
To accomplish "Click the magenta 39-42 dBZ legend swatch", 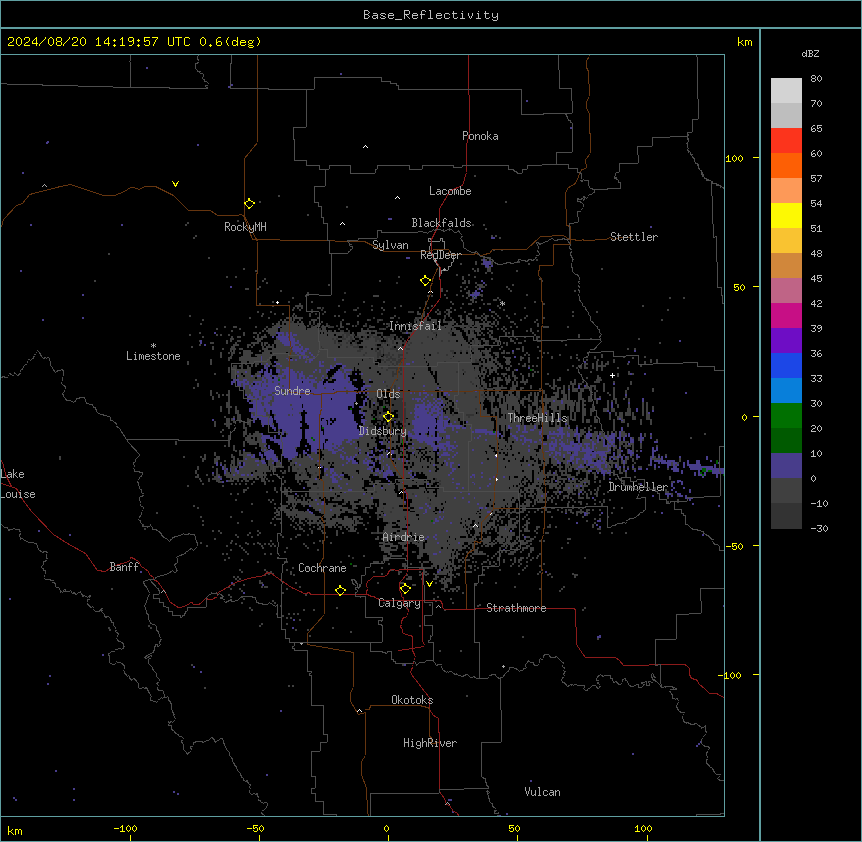I will (786, 315).
